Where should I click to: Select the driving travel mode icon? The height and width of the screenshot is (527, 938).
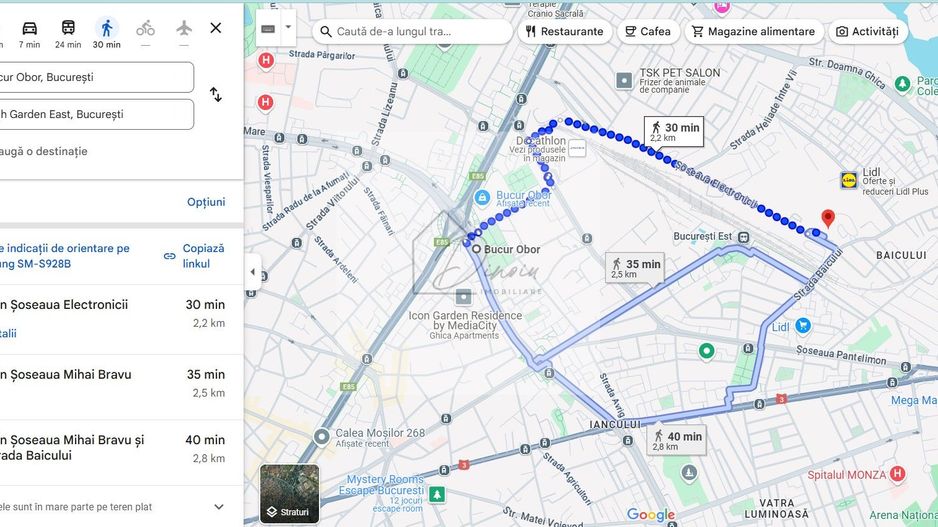(x=29, y=28)
